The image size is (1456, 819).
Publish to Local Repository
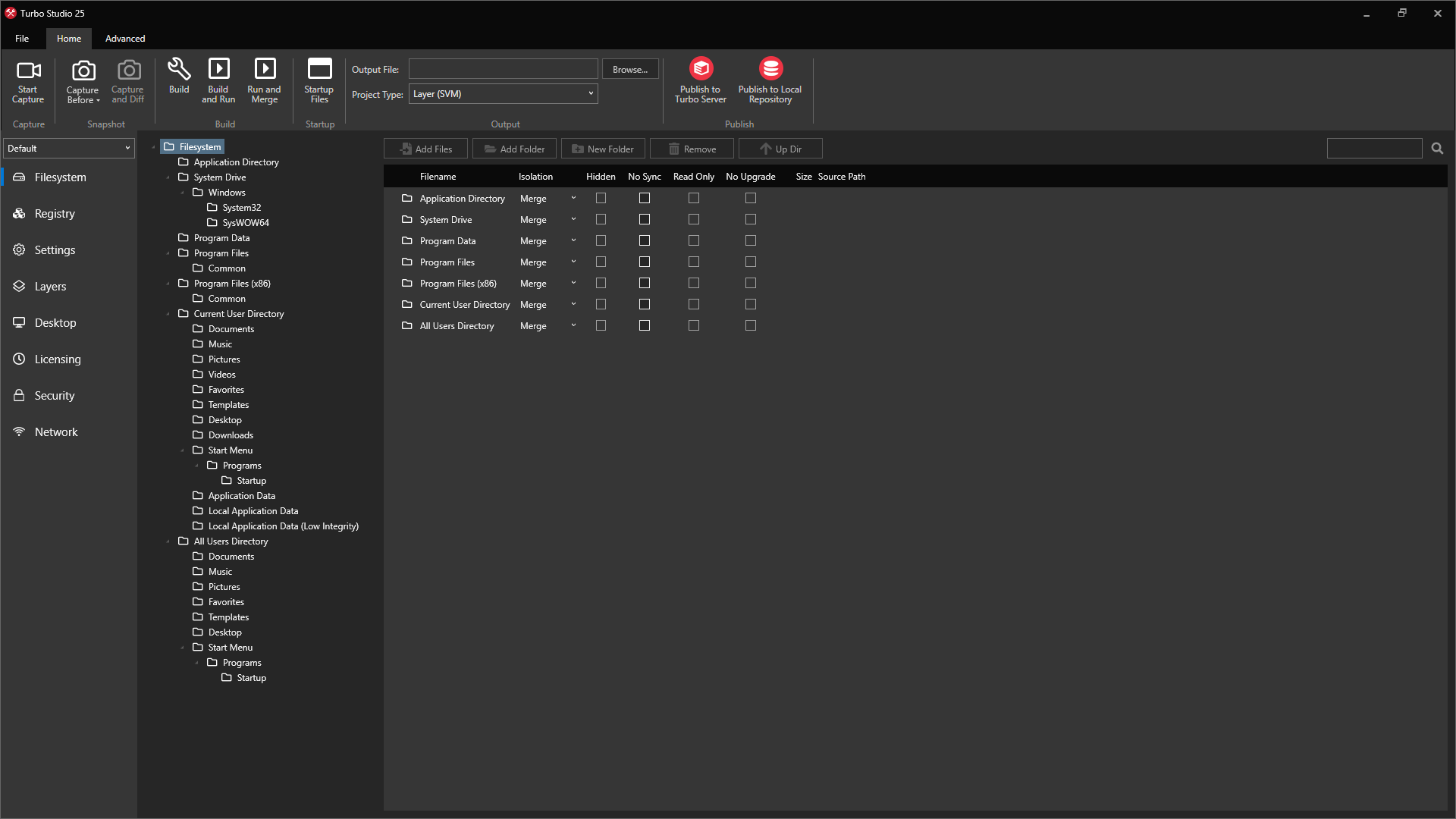coord(770,81)
